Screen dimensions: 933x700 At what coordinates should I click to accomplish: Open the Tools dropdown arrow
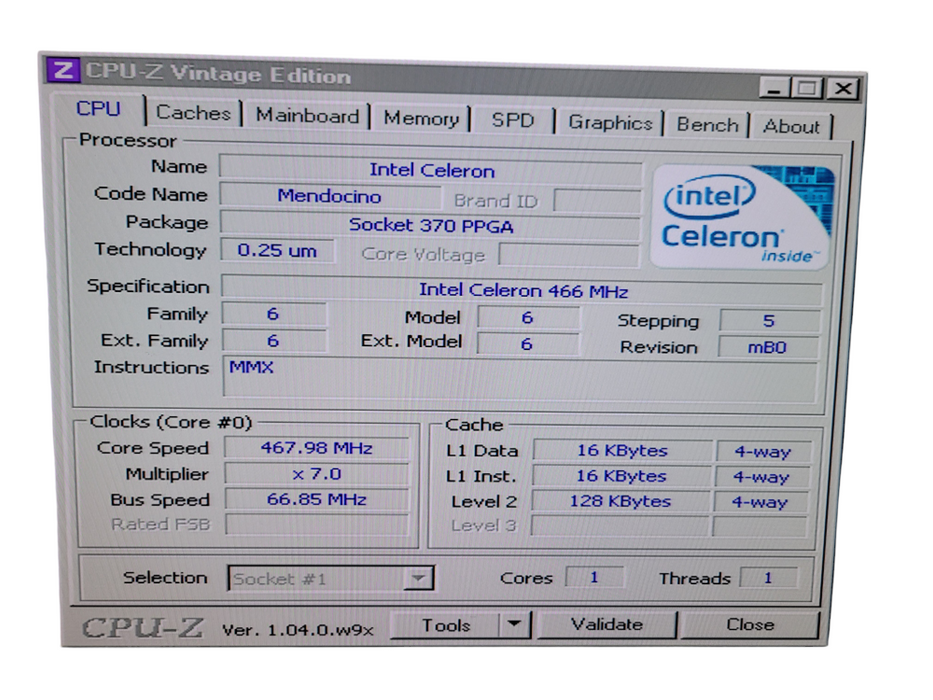[514, 625]
